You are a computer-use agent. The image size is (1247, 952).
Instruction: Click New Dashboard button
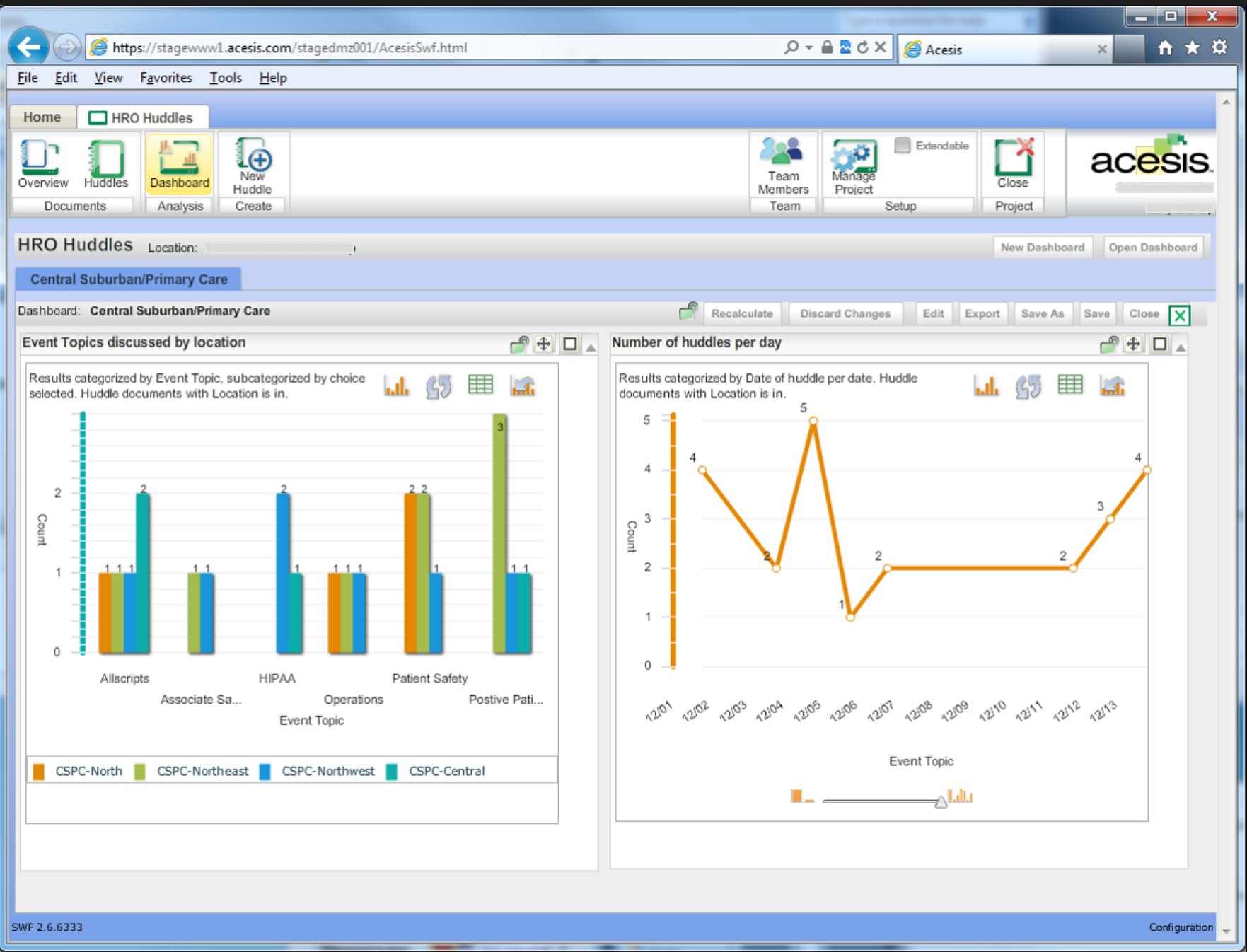tap(1043, 248)
